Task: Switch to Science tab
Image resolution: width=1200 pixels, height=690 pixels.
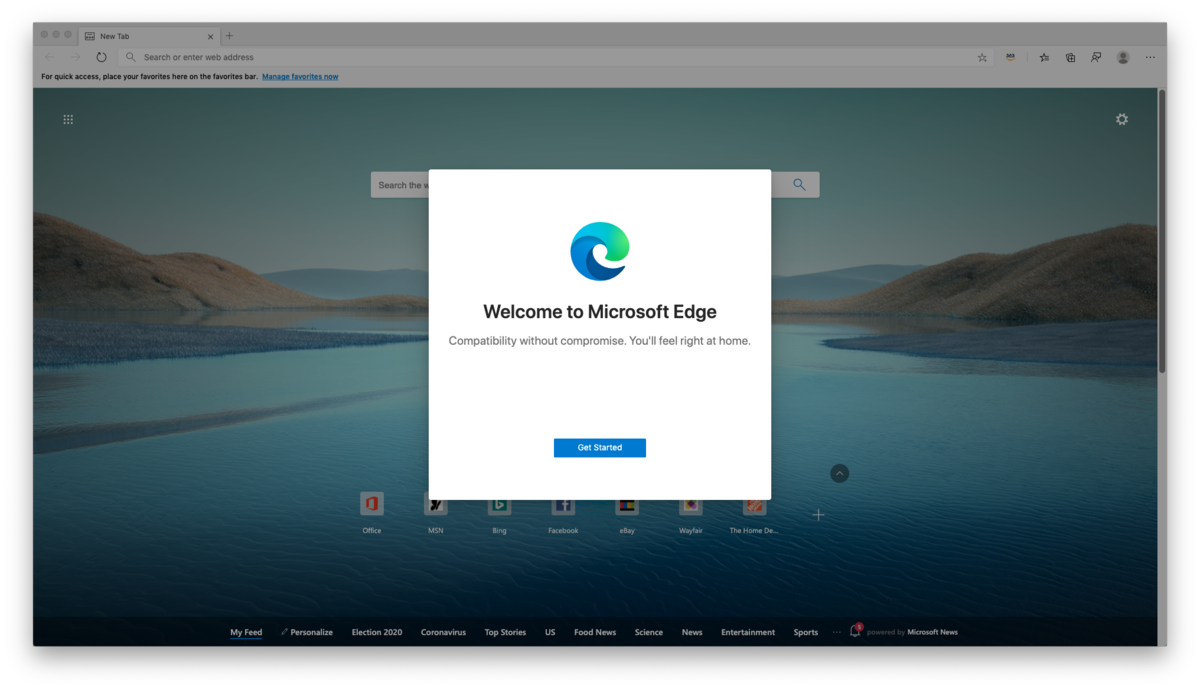Action: point(649,632)
